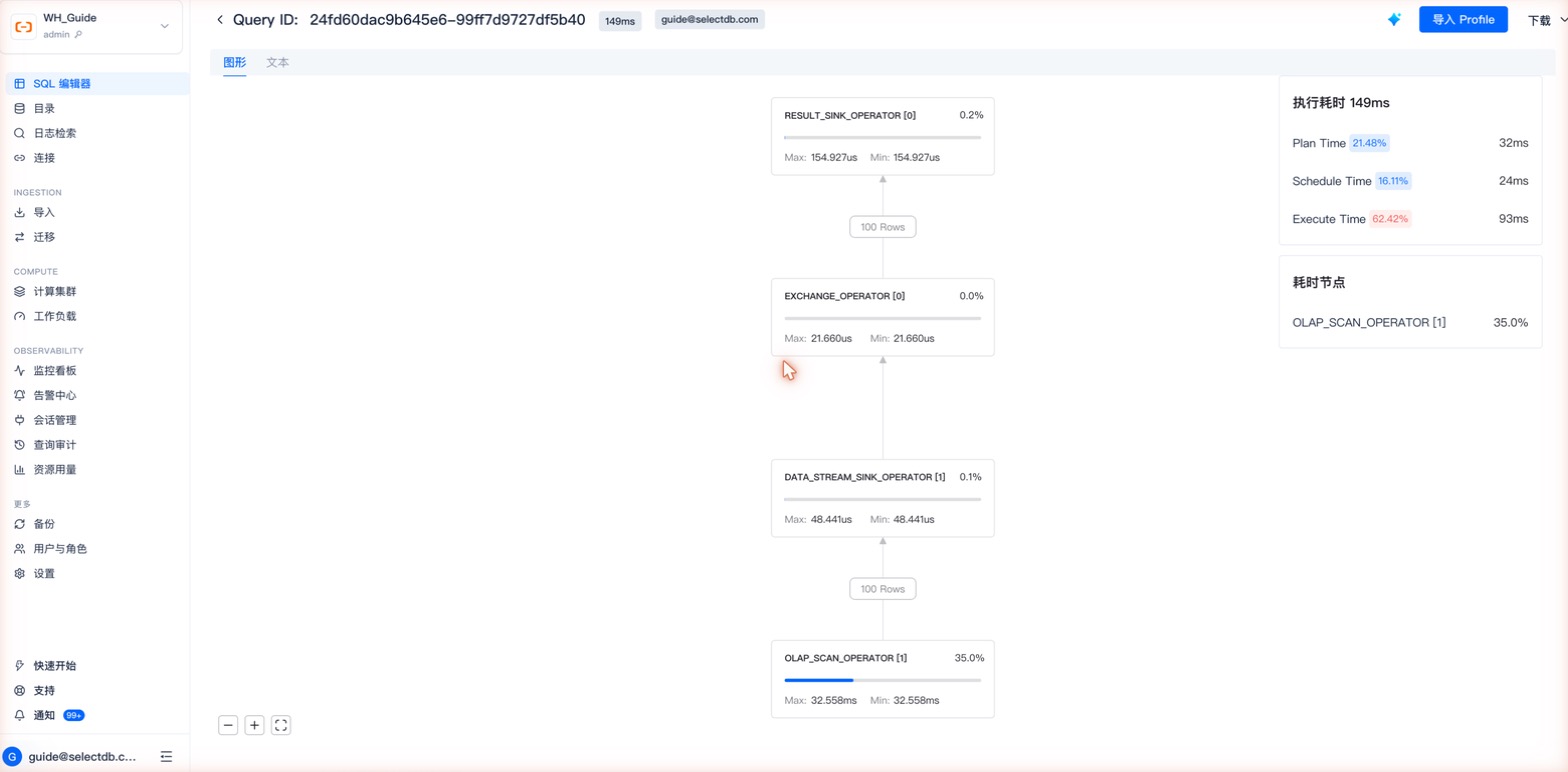Viewport: 1568px width, 772px height.
Task: Zoom in the graph with plus button
Action: [255, 725]
